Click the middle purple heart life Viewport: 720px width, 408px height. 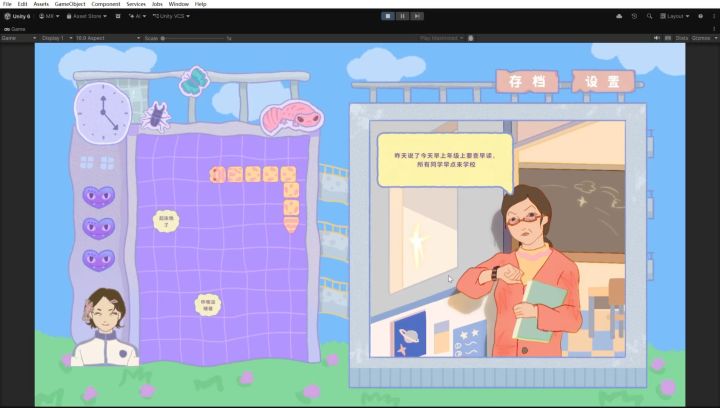pos(99,228)
